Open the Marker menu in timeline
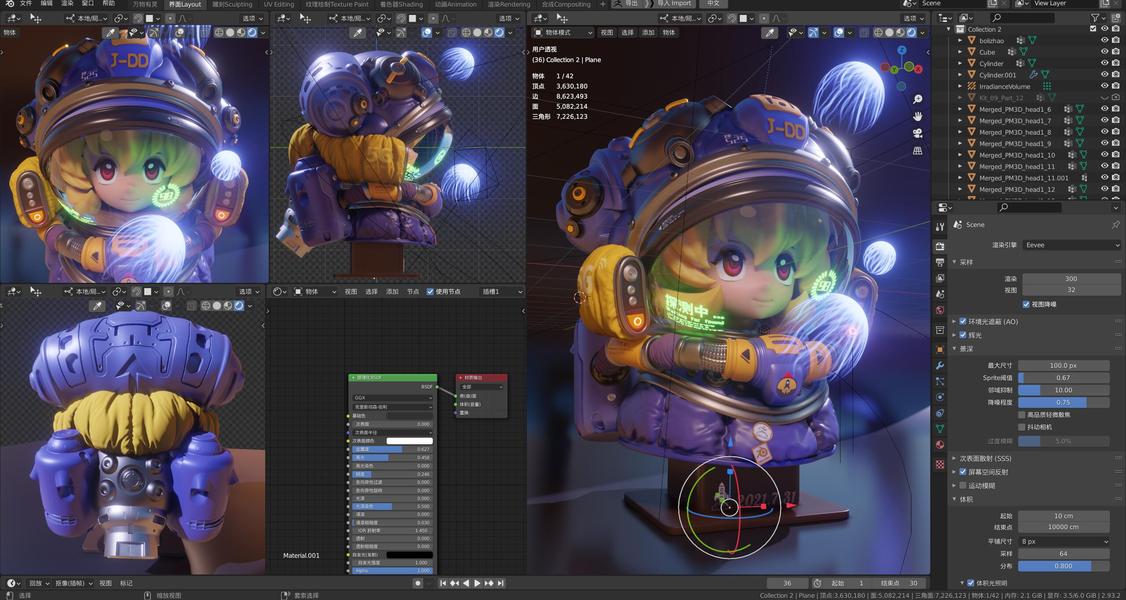 pos(126,583)
